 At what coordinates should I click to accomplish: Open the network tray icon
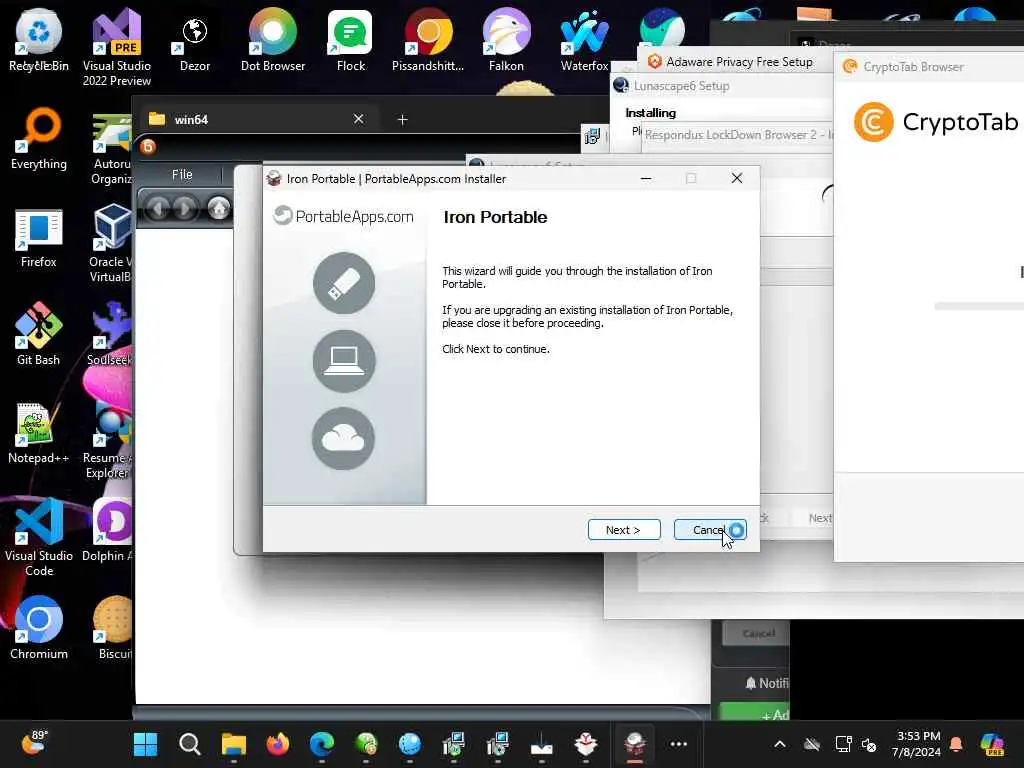[843, 744]
